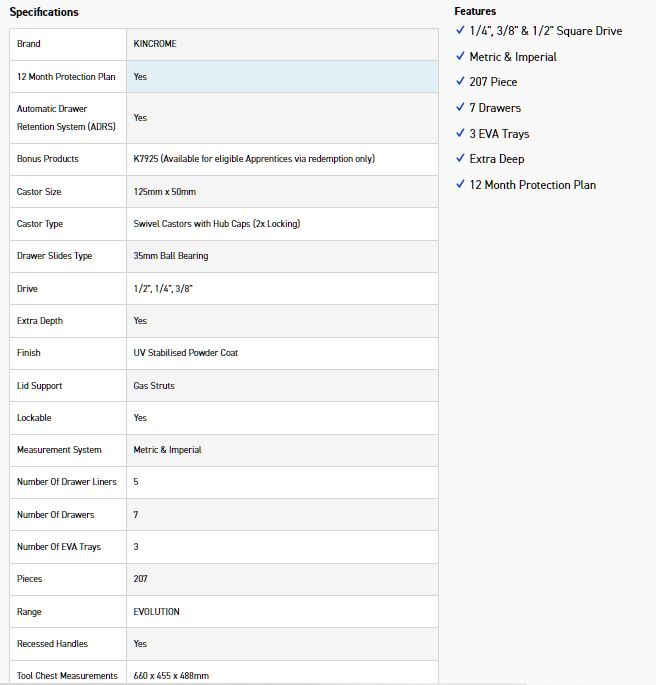
Task: Select the 125mm x 50mm castor size value
Action: [x=162, y=191]
